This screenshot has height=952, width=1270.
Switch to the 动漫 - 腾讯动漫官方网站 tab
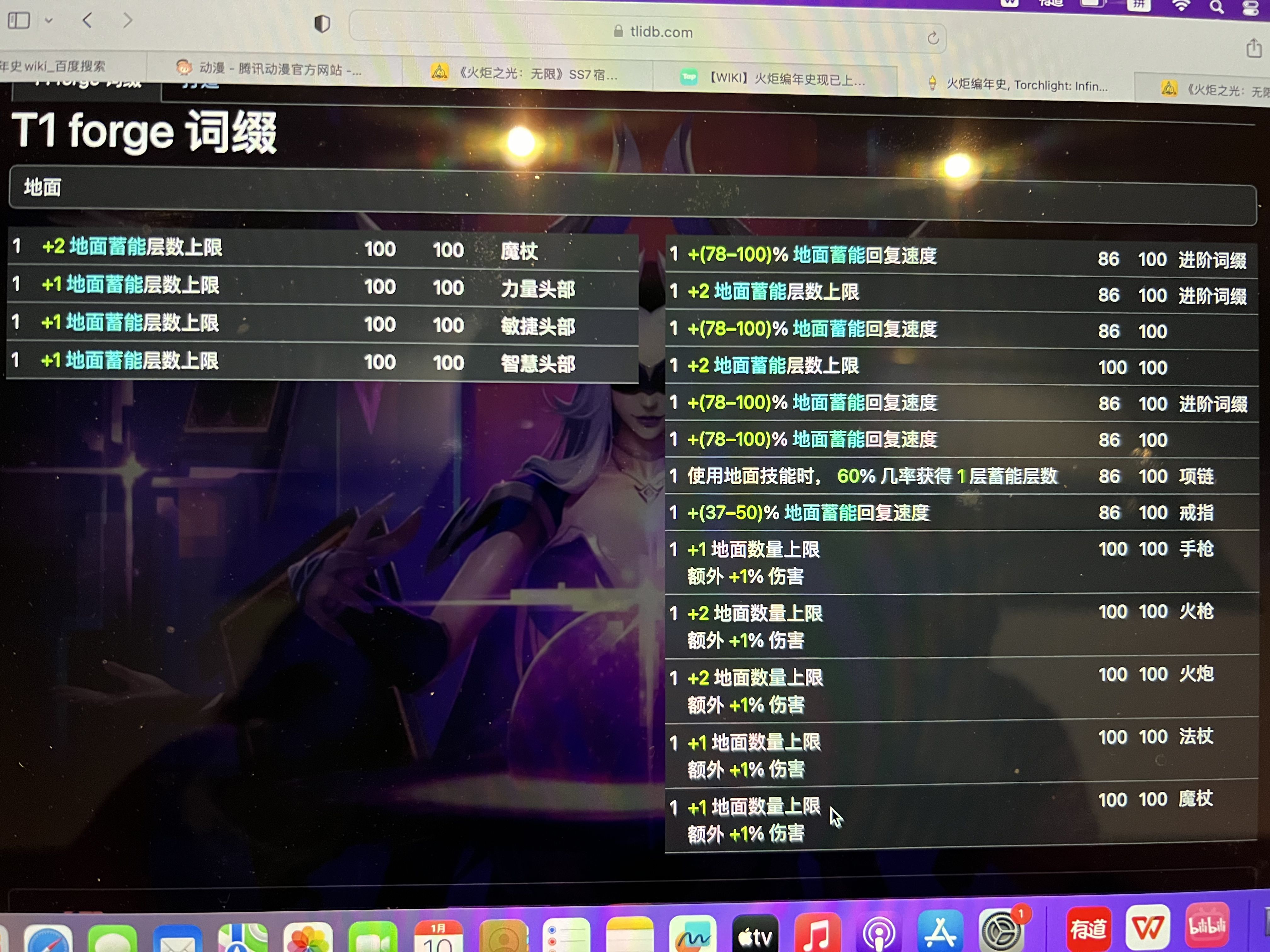[x=274, y=70]
